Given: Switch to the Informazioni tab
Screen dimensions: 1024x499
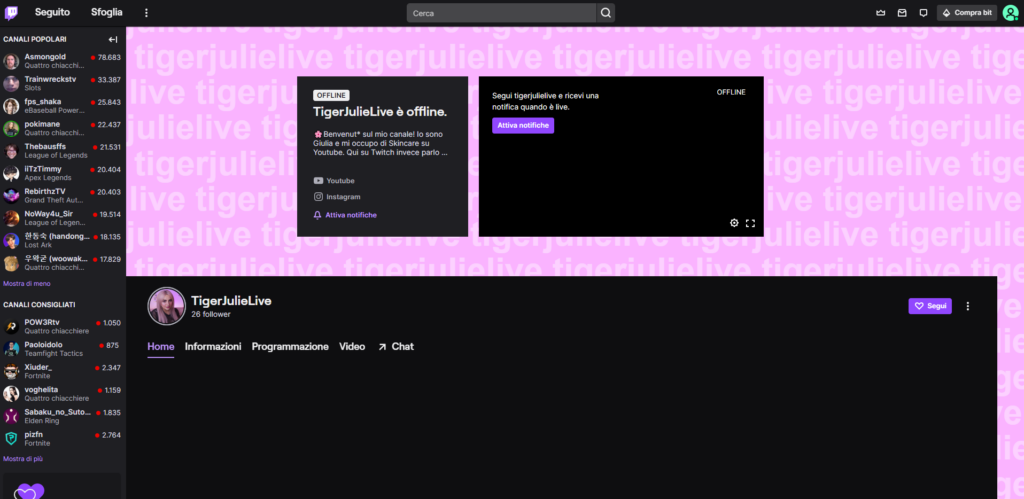Looking at the screenshot, I should [213, 347].
